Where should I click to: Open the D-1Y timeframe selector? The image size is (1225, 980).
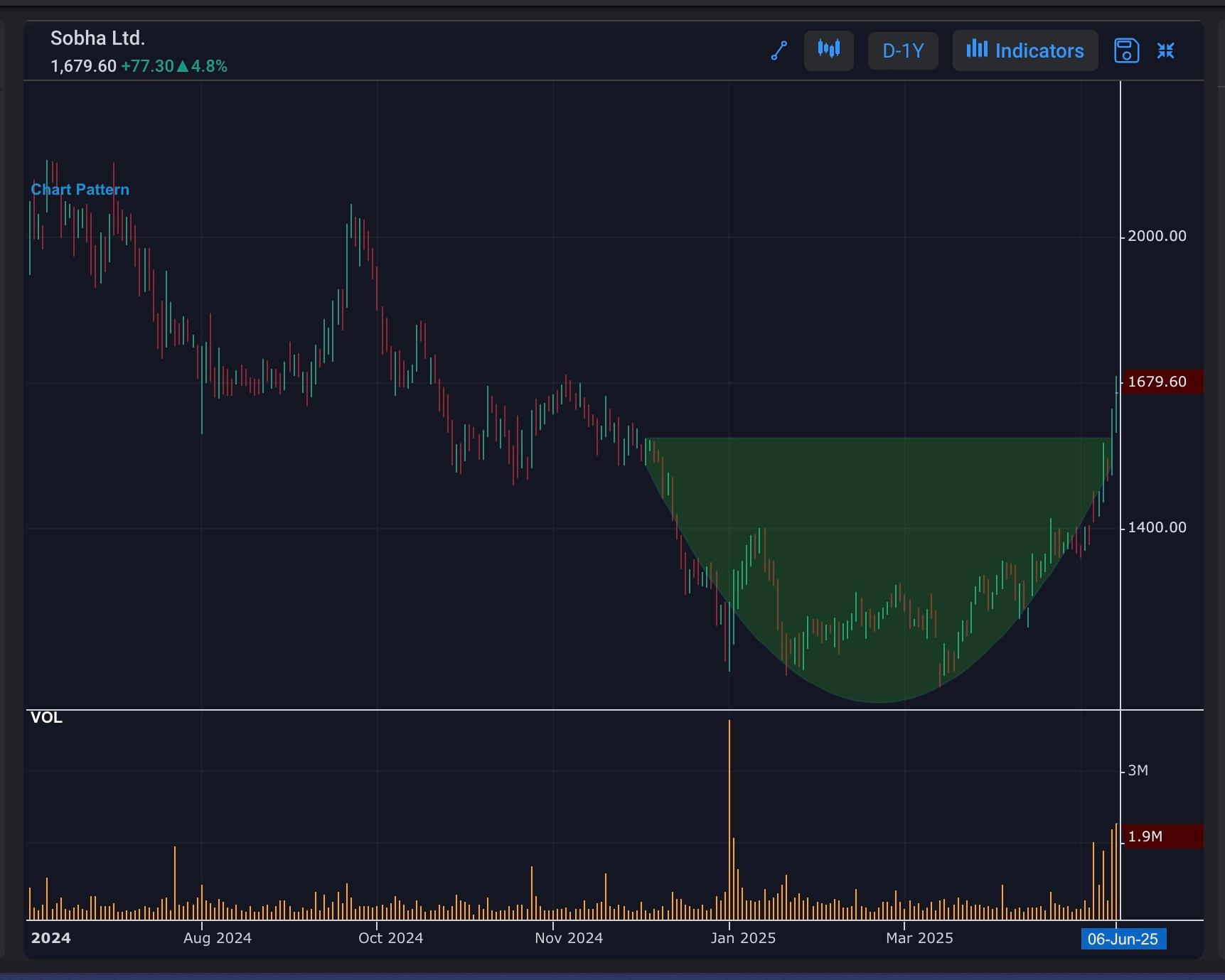pyautogui.click(x=903, y=50)
